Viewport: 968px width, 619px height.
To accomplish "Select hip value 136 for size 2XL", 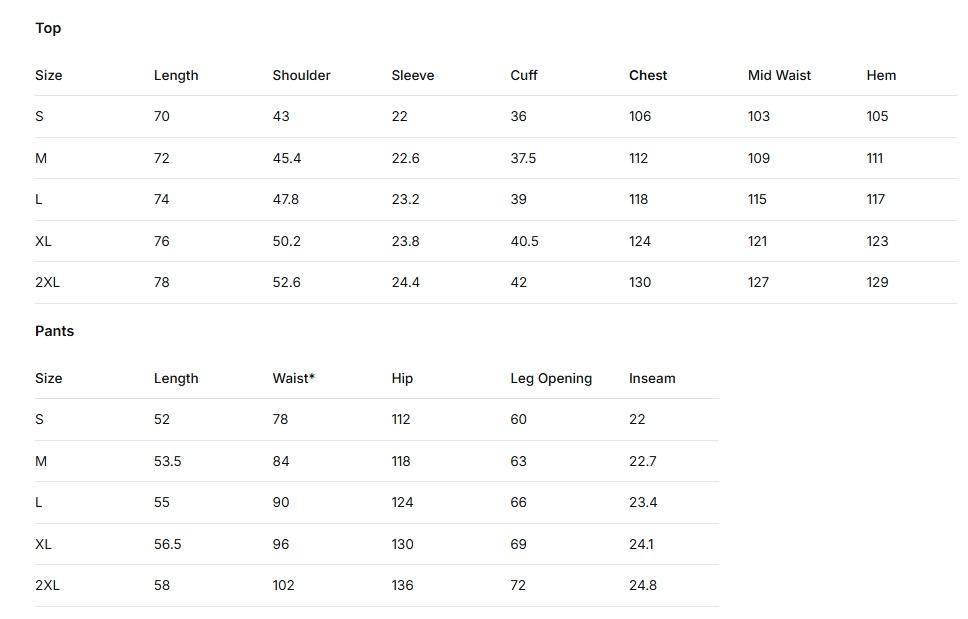I will pos(402,585).
